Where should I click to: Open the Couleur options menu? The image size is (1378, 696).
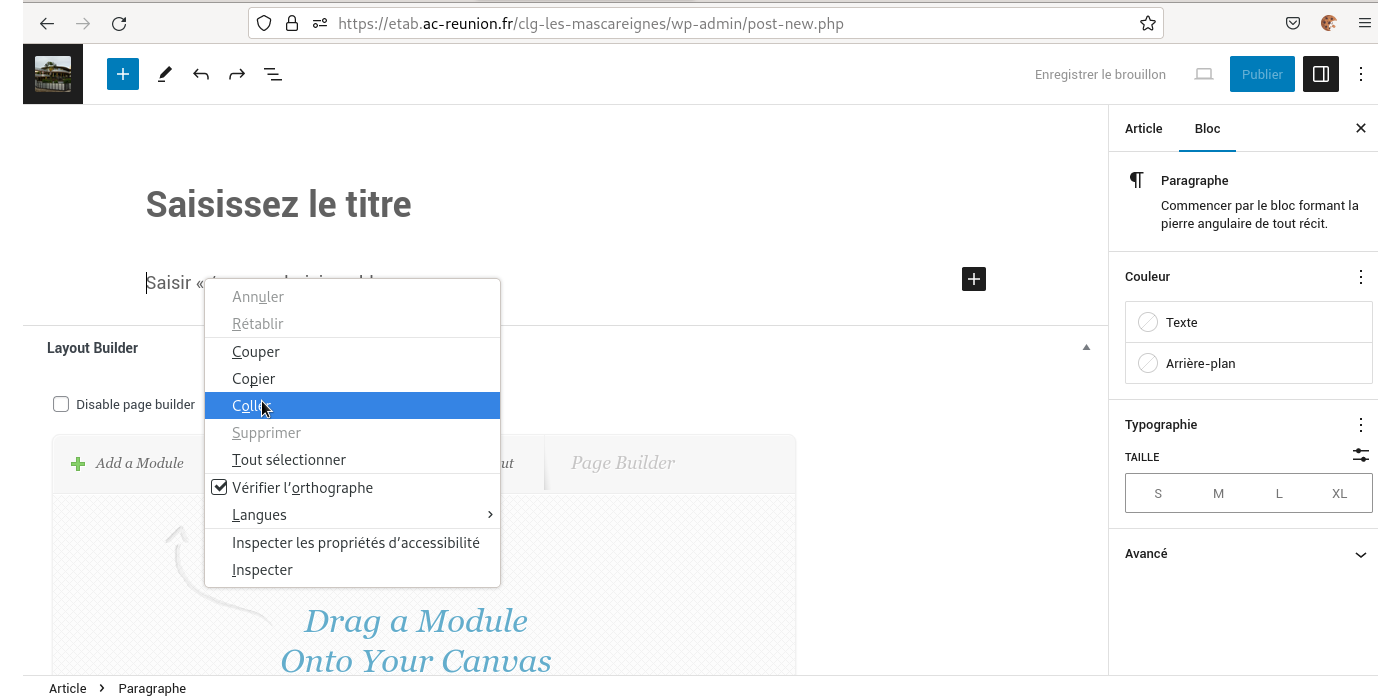1360,277
